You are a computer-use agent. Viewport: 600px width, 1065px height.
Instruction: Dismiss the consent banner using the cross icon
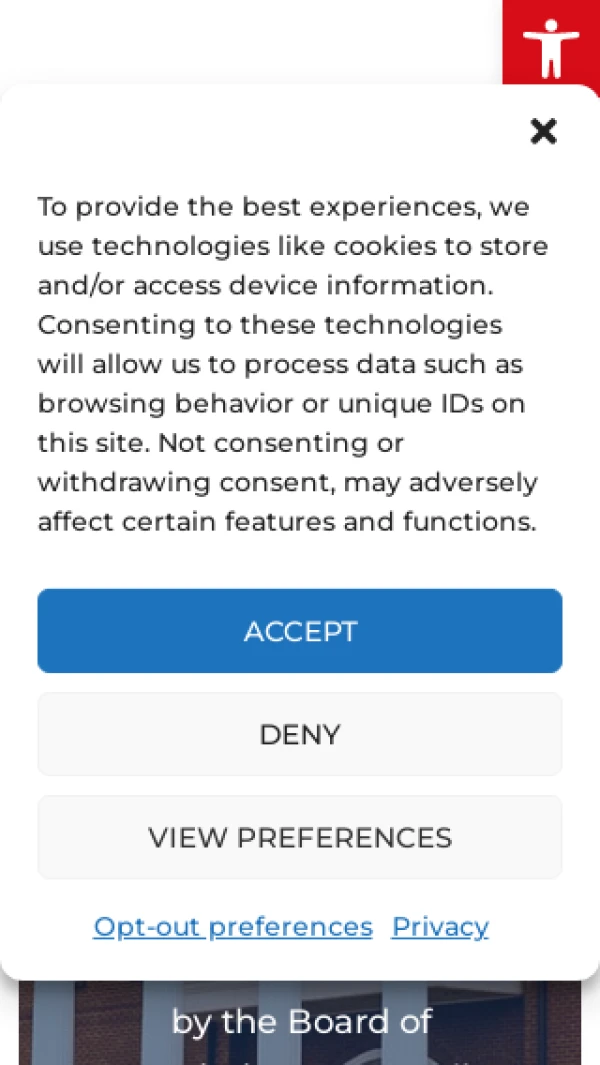pos(544,132)
